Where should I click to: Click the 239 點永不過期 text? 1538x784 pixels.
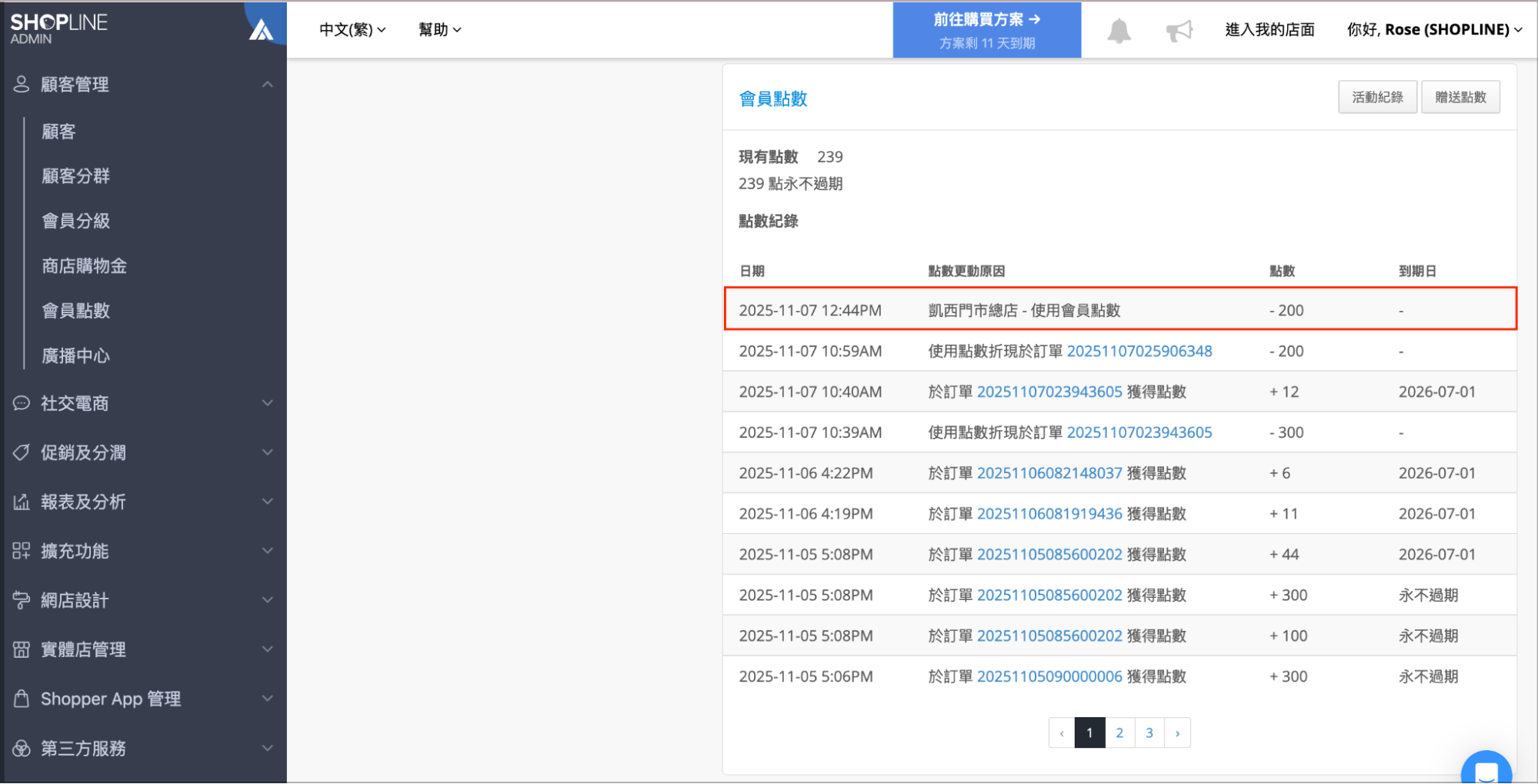[x=790, y=184]
